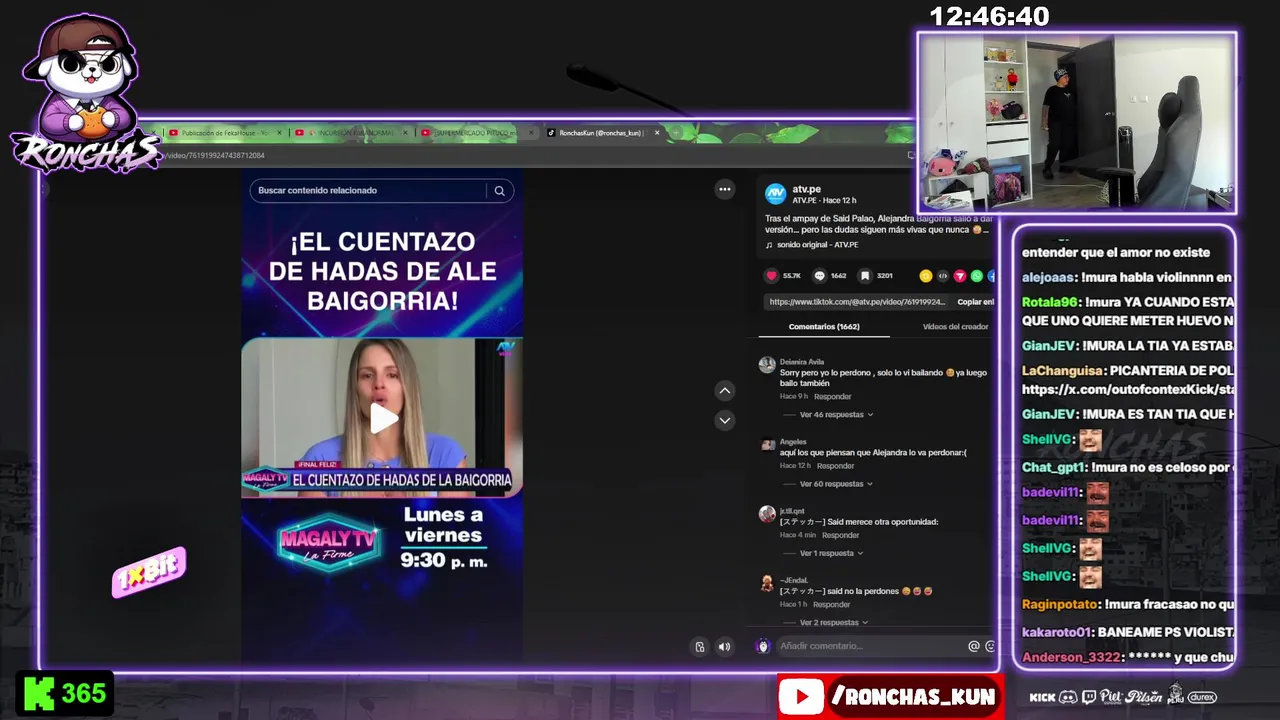This screenshot has width=1280, height=720.
Task: Expand 'Ver 46 respuestas'
Action: 836,414
